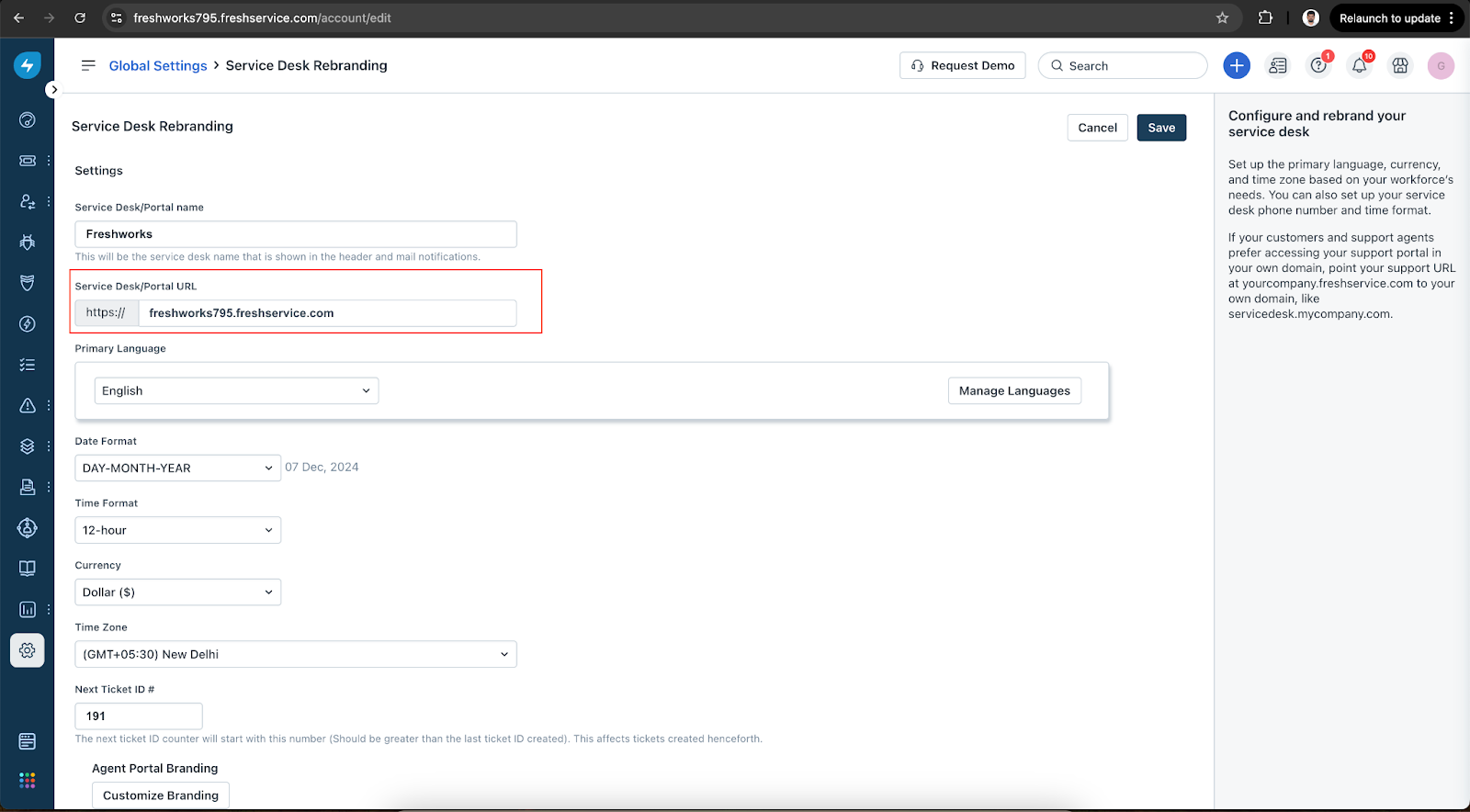This screenshot has width=1470, height=812.
Task: Click the Request Demo button
Action: pyautogui.click(x=962, y=65)
